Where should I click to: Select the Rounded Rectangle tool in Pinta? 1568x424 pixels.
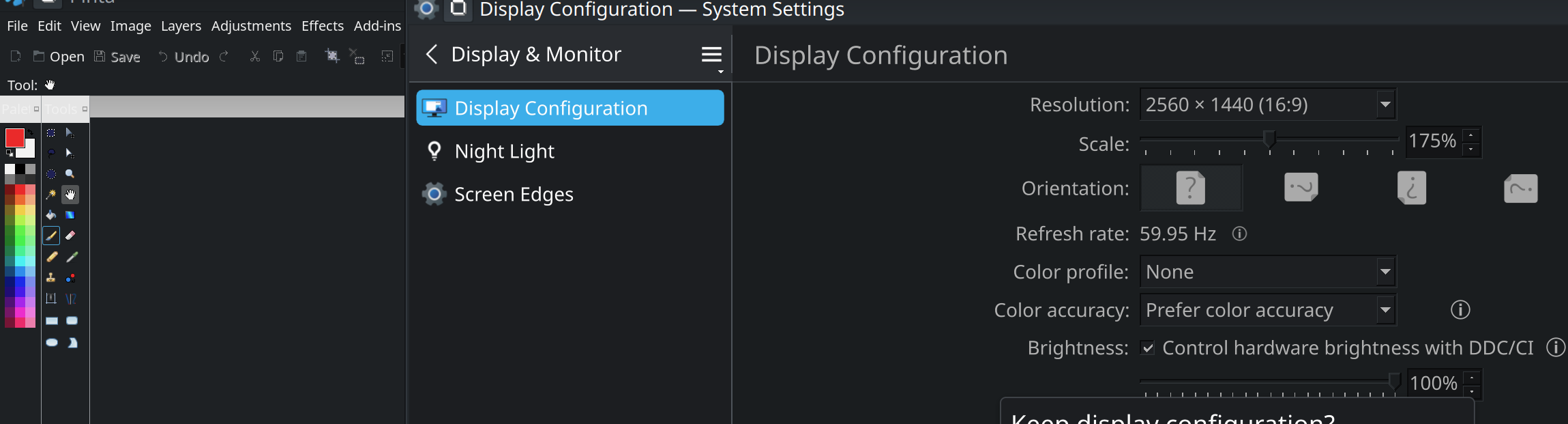click(72, 320)
